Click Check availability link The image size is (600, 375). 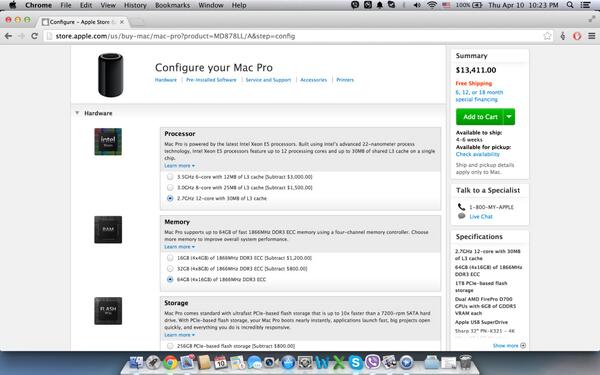tap(478, 154)
